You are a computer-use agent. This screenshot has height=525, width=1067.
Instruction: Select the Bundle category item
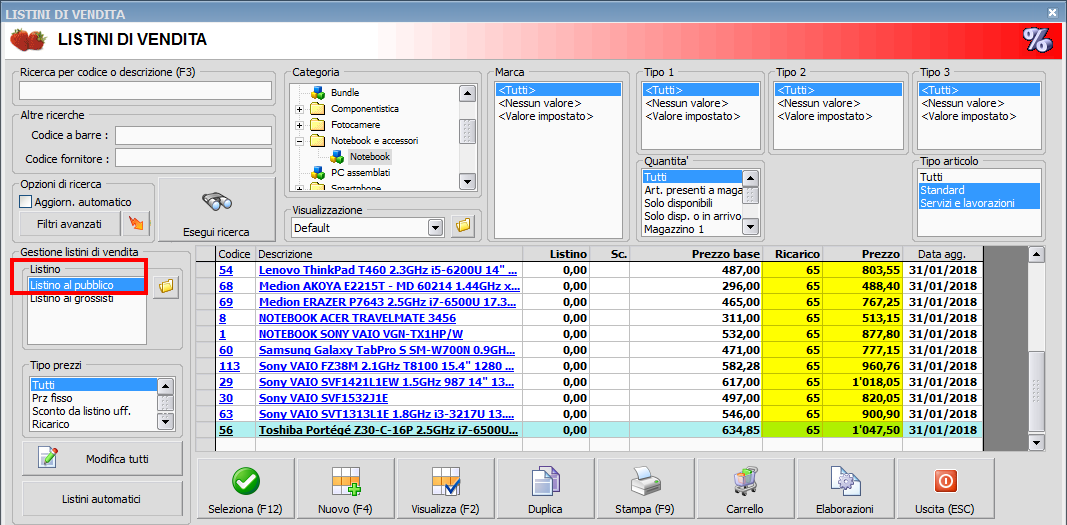tap(345, 92)
